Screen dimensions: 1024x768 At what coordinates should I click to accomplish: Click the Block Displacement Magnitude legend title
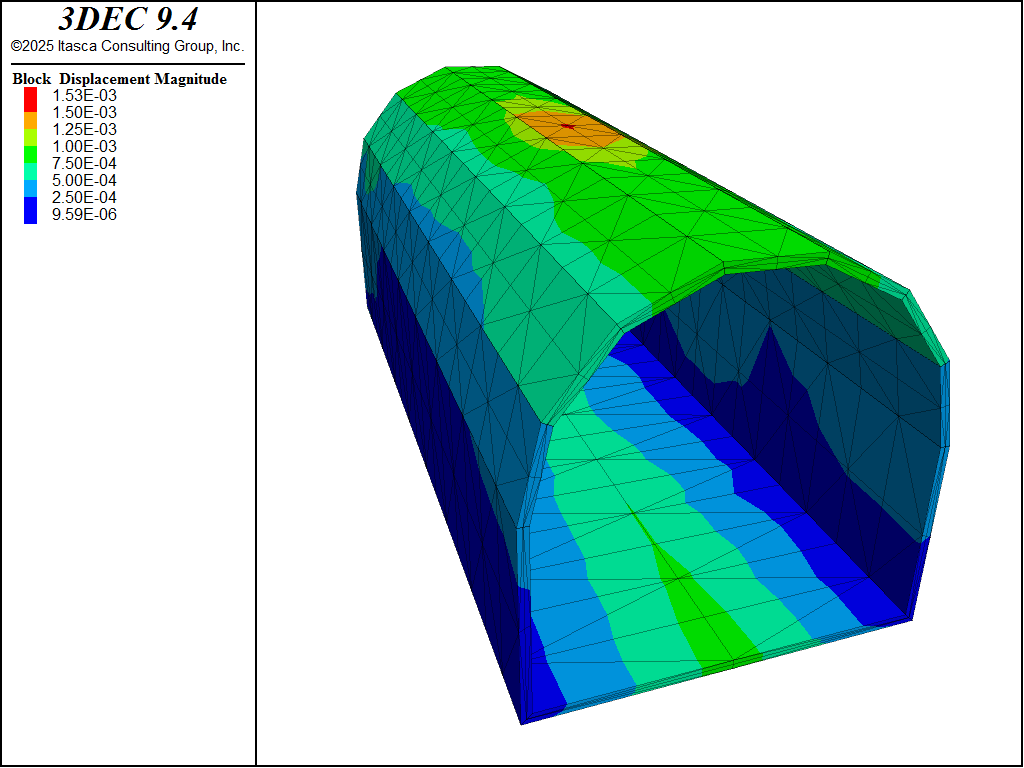119,79
